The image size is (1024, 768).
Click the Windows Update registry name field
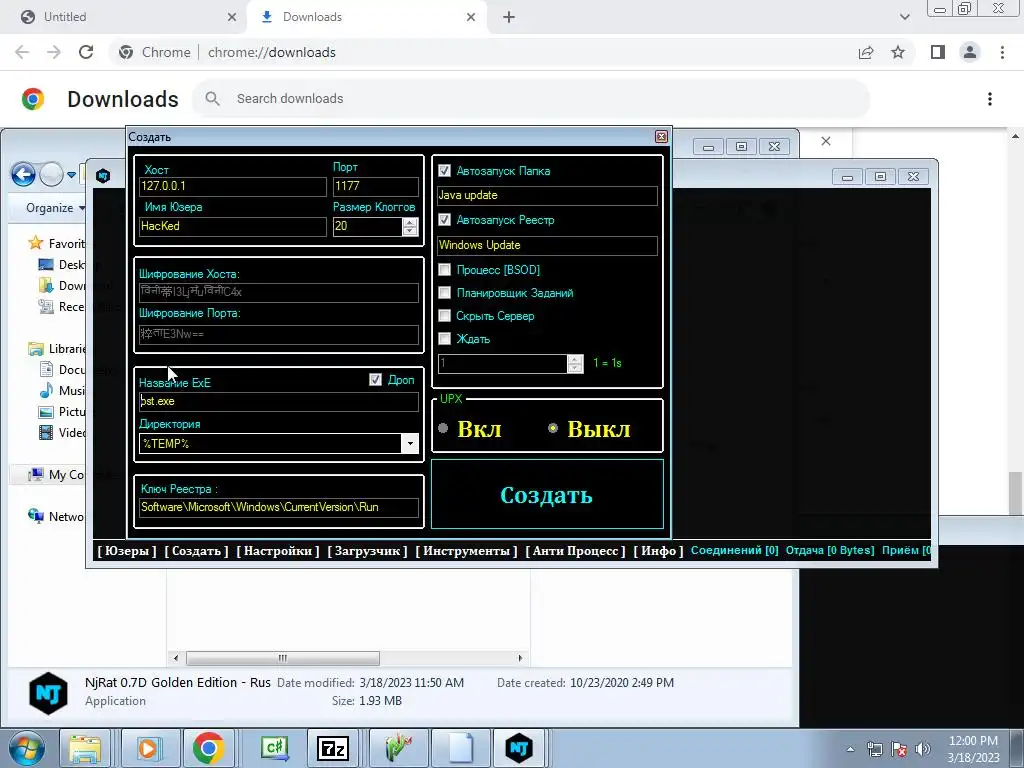click(x=547, y=246)
